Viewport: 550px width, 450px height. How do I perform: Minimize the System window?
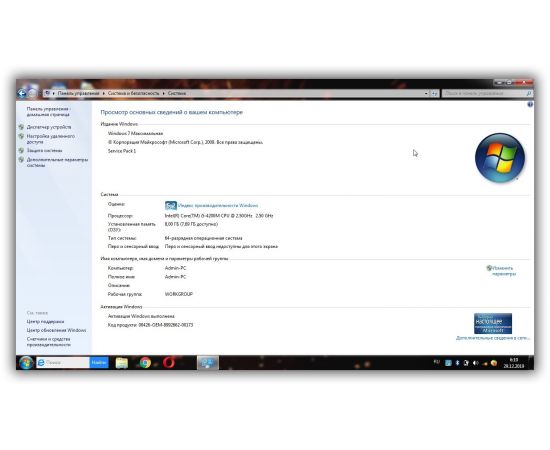498,82
